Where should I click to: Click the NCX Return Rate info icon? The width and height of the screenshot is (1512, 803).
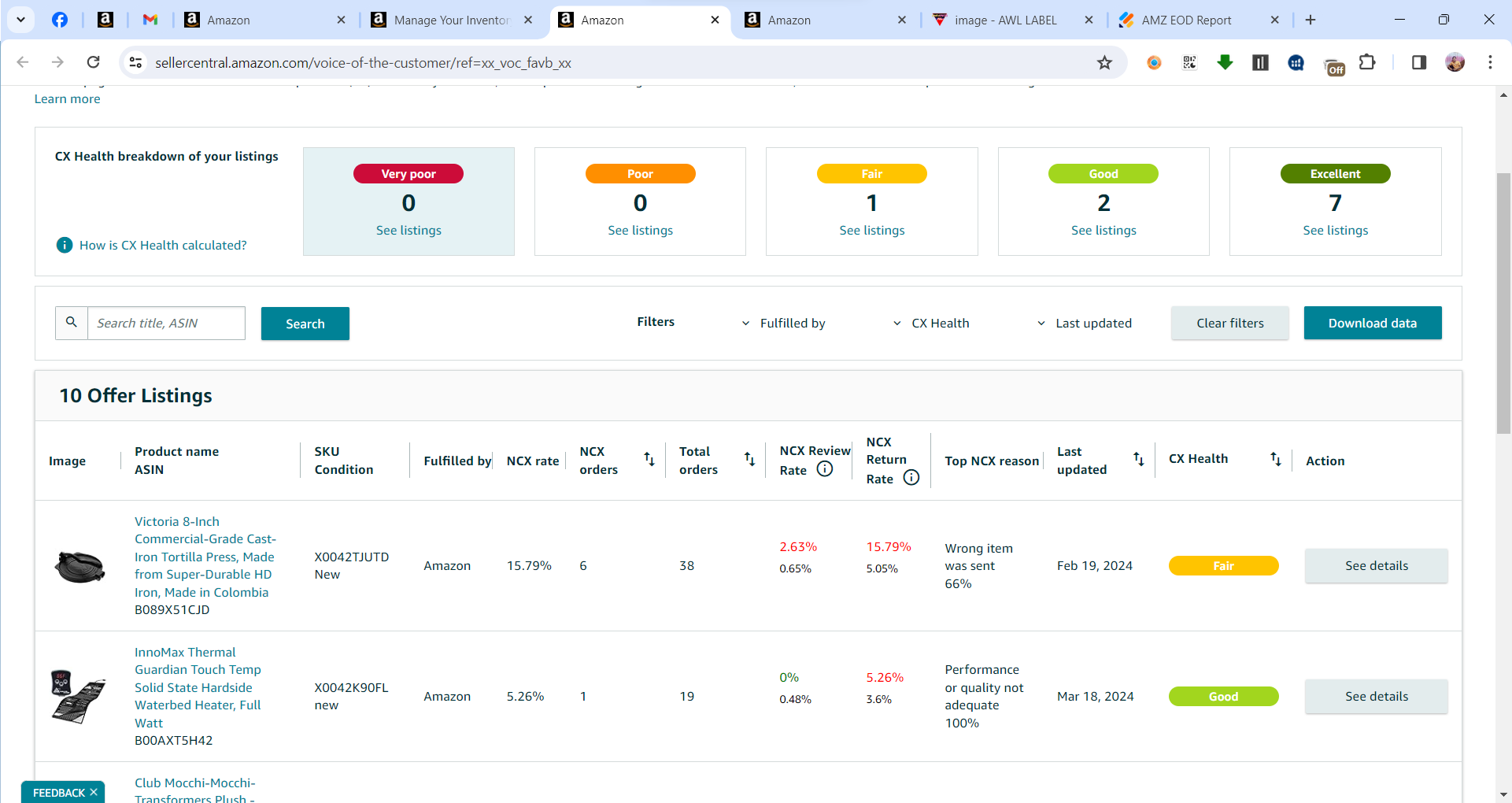point(911,478)
